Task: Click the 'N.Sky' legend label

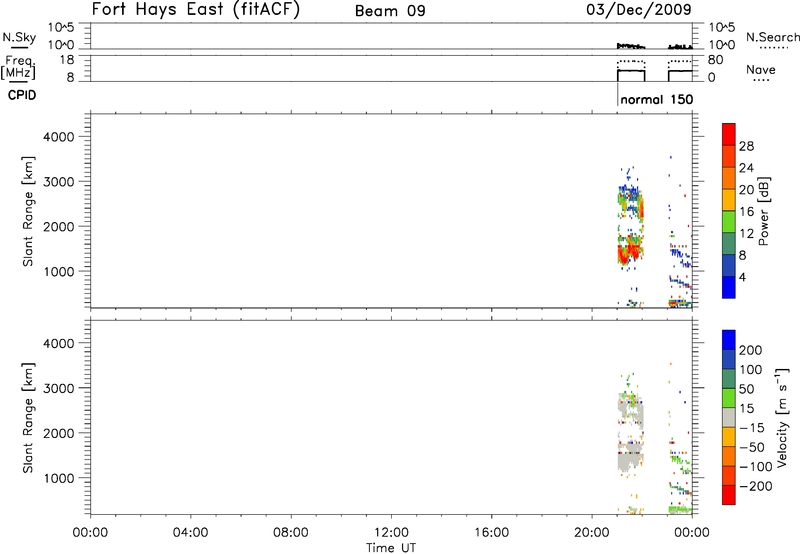Action: 19,37
